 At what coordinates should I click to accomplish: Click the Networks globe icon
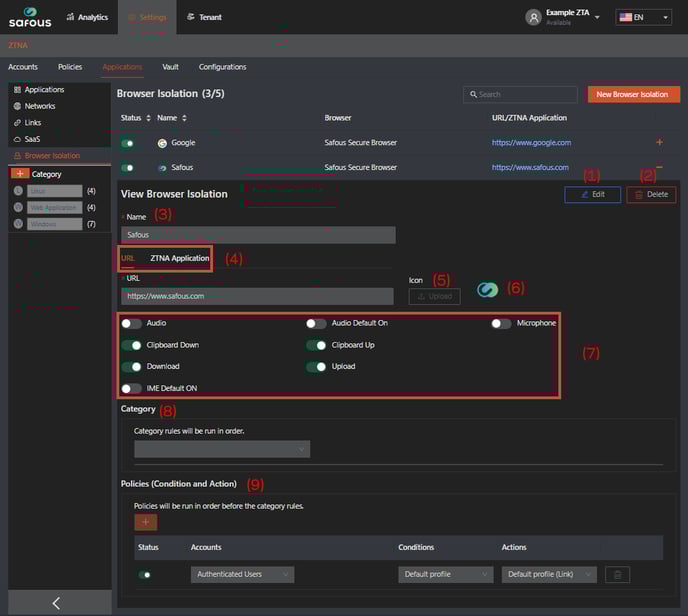pos(17,106)
